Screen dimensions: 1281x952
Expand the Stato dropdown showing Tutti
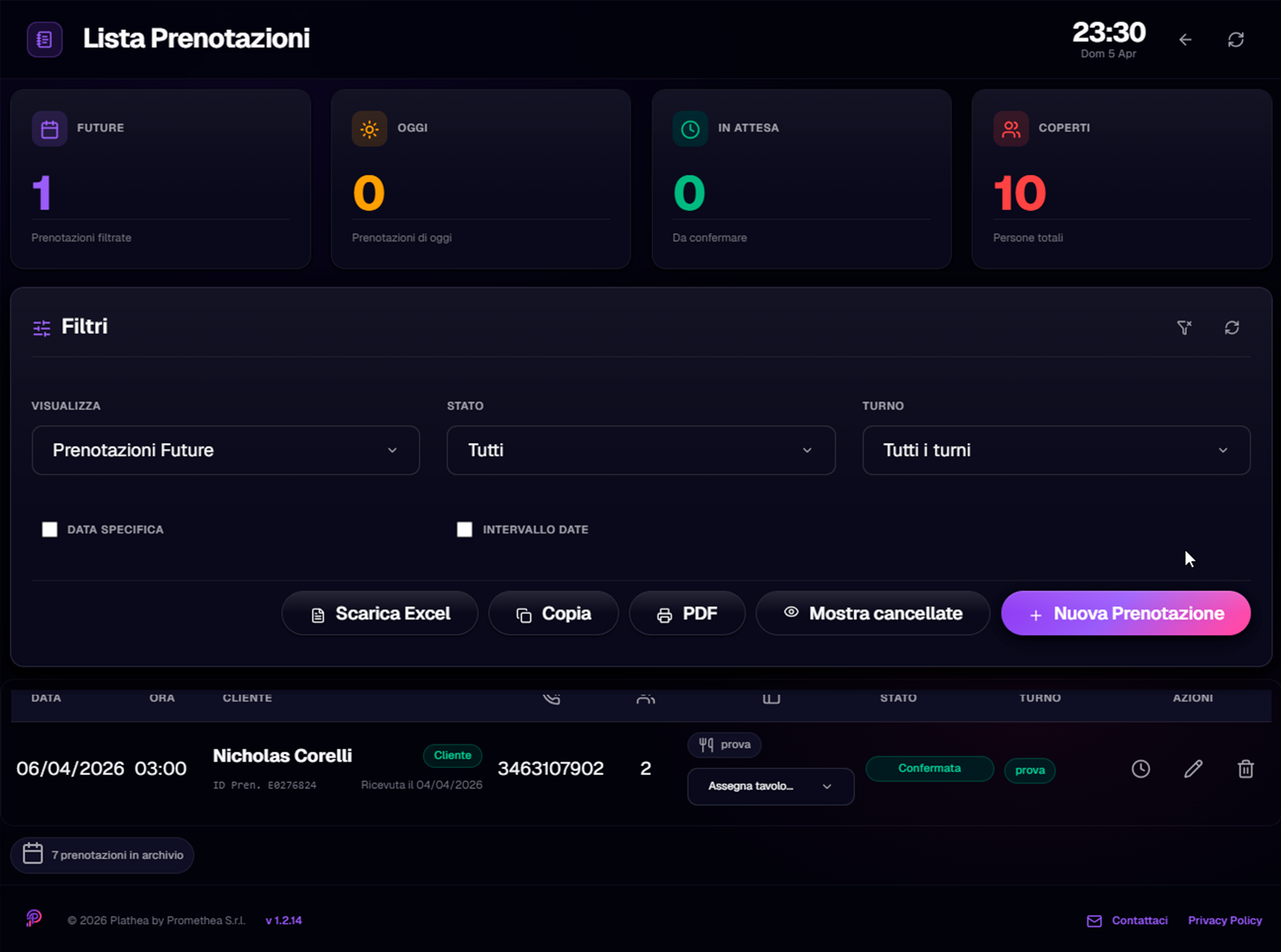point(641,450)
